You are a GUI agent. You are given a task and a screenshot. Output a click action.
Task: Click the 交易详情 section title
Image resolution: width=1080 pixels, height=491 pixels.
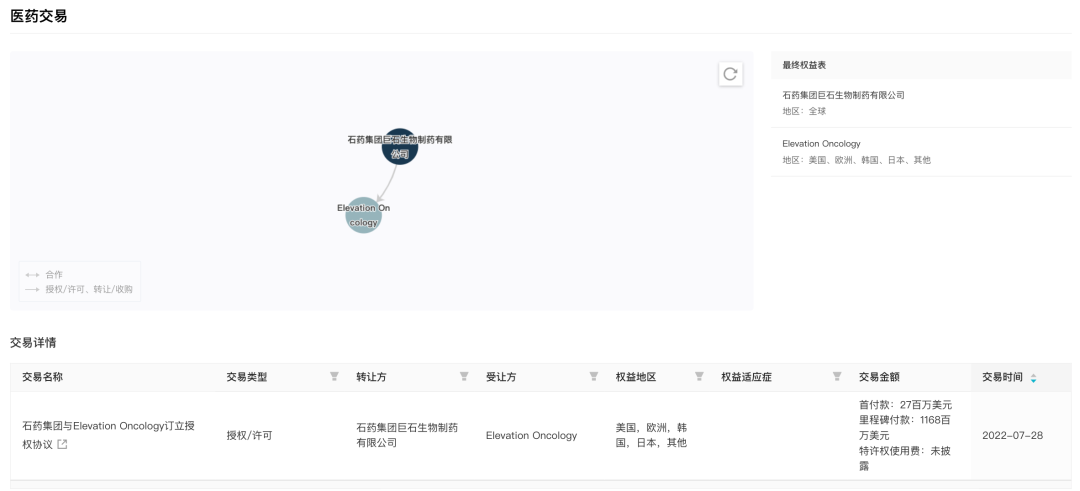tap(32, 342)
